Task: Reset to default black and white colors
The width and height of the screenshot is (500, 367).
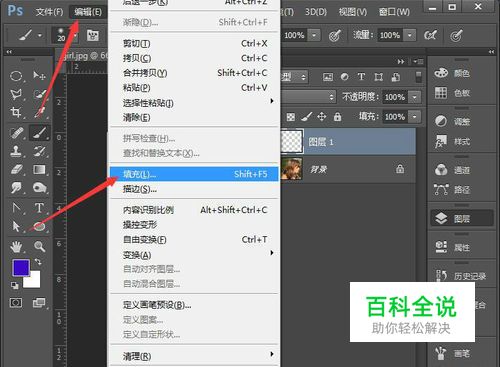Action: 15,285
